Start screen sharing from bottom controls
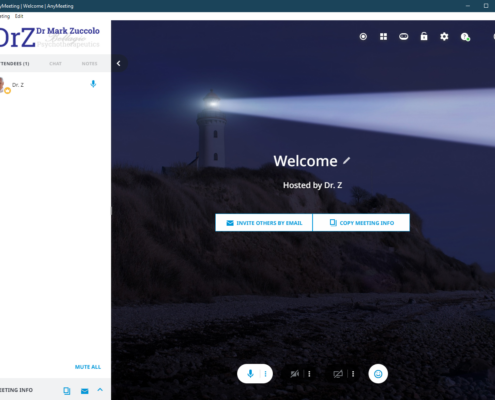495x400 pixels. coord(338,374)
